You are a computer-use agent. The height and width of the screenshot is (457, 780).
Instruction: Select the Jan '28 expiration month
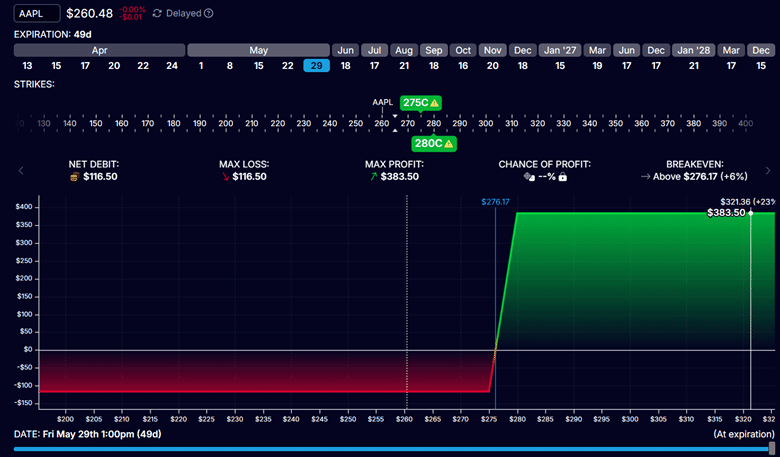[x=694, y=50]
